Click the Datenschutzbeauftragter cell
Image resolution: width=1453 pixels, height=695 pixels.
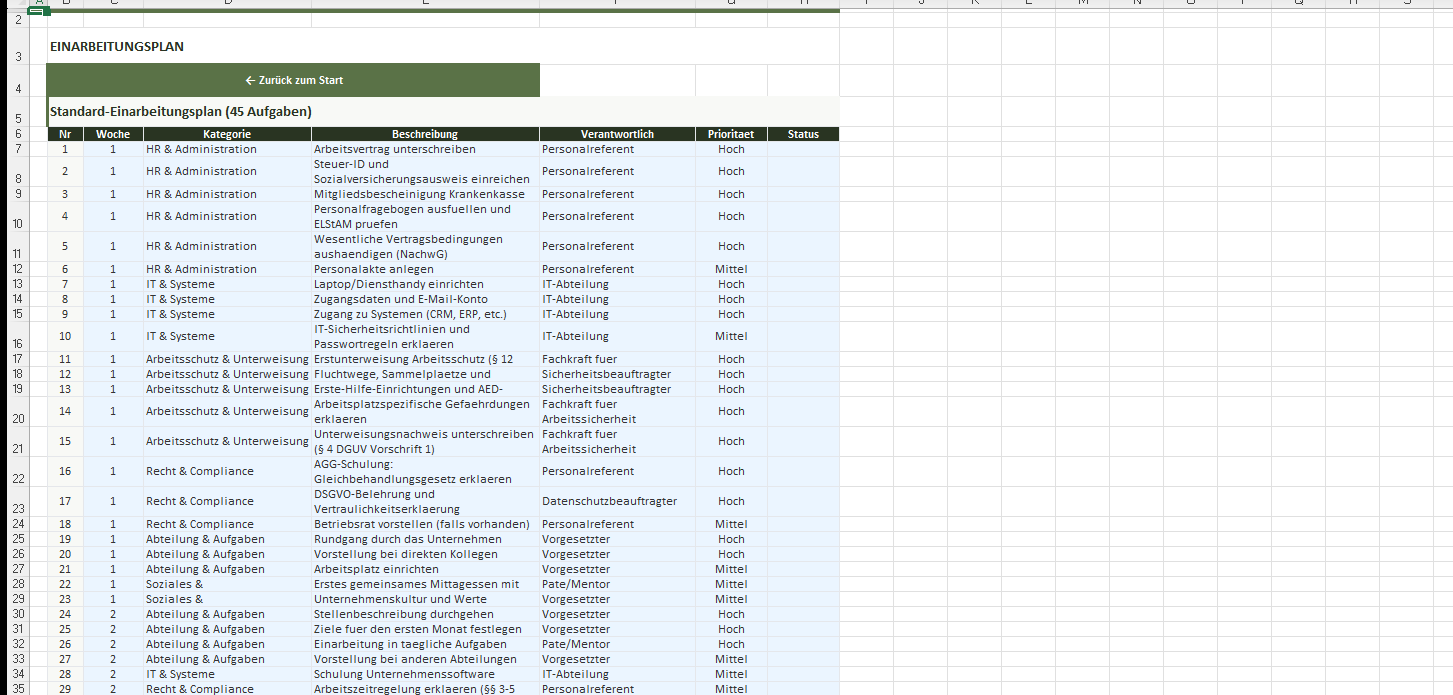tap(617, 501)
